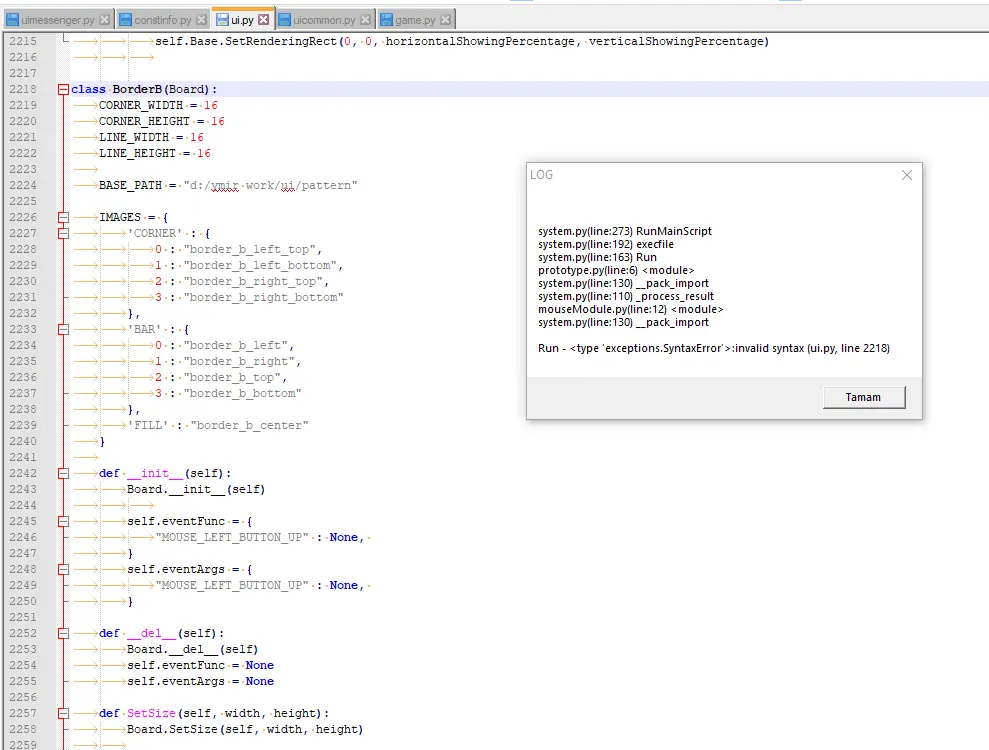
Task: Click the LINE_WIDTH = 16 line
Action: click(151, 138)
